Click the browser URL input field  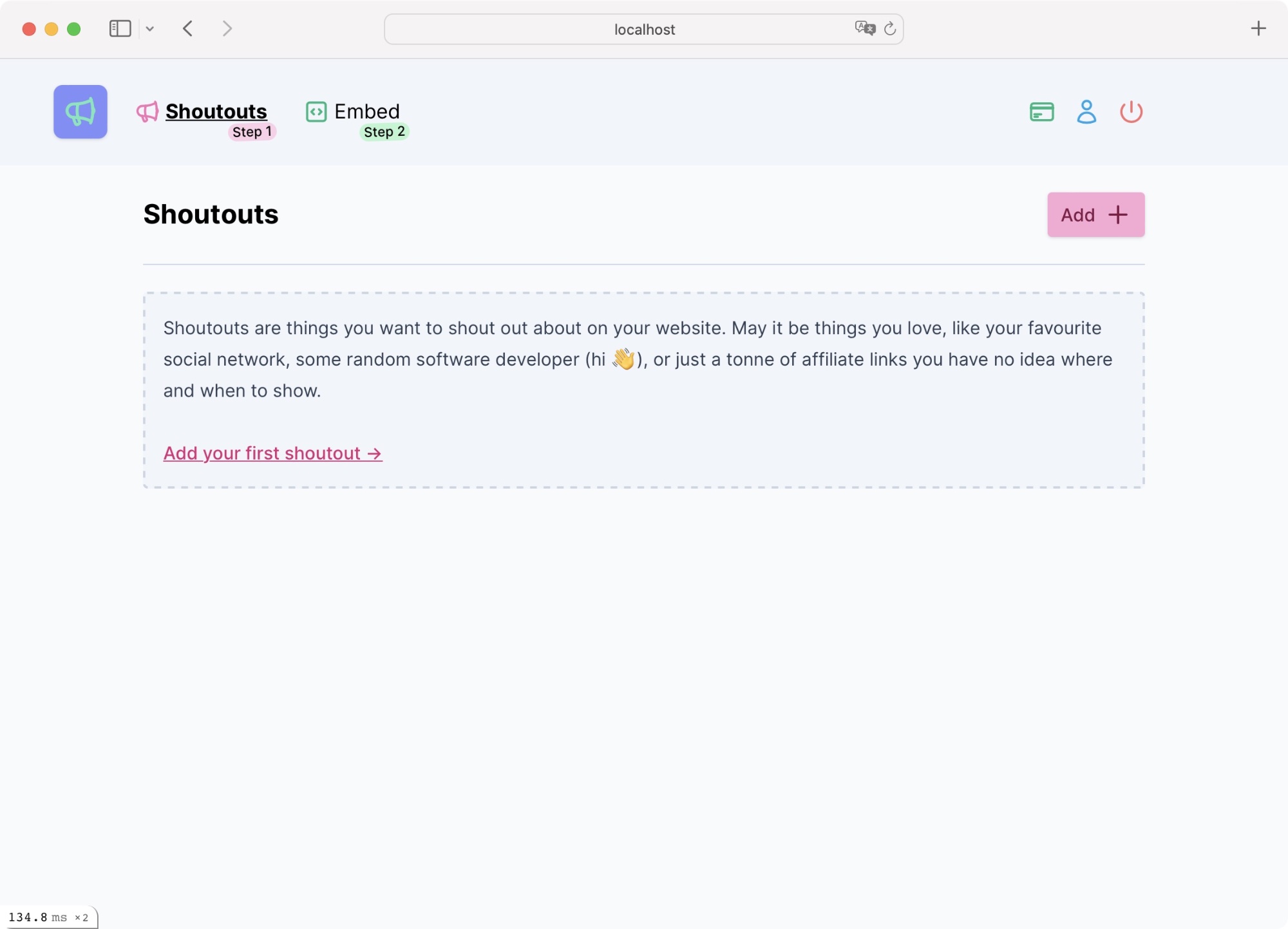[x=644, y=29]
